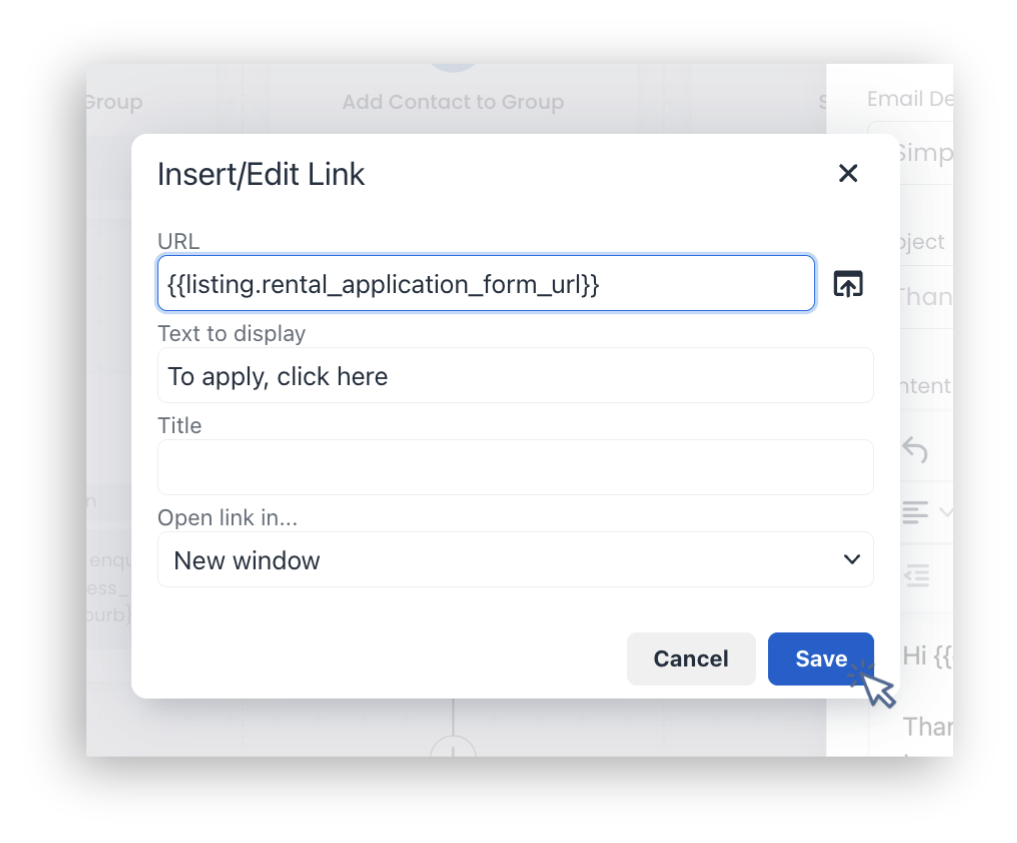Click the email body text starting 'Hi {{'

pyautogui.click(x=927, y=656)
